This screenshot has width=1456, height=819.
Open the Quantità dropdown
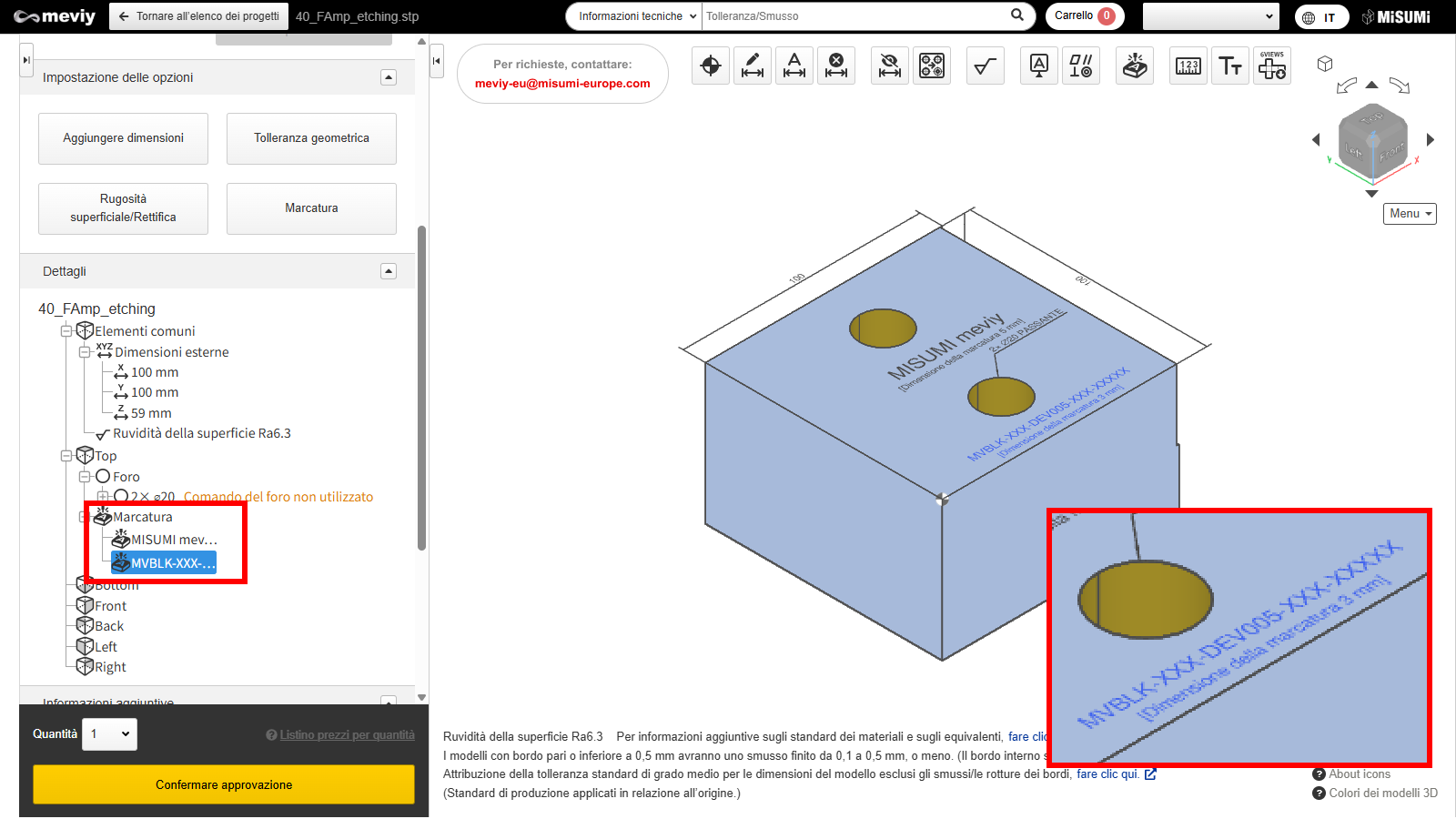point(110,734)
